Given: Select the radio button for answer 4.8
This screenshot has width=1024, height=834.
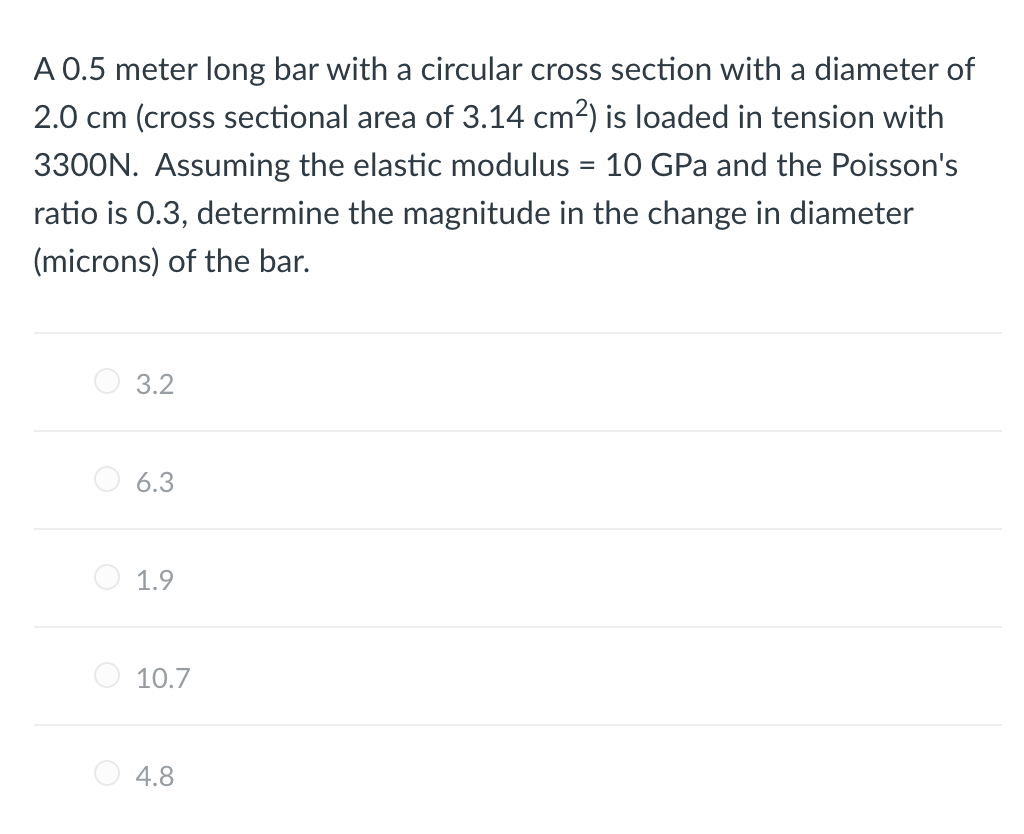Looking at the screenshot, I should 107,773.
